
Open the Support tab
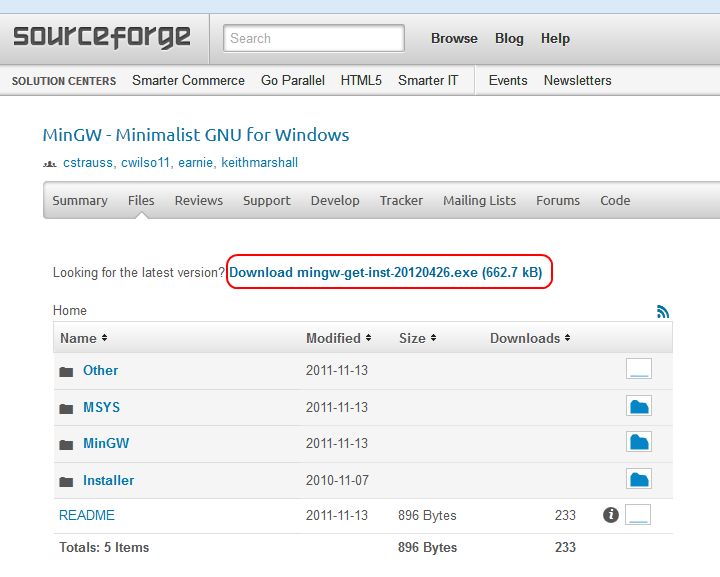[x=267, y=201]
